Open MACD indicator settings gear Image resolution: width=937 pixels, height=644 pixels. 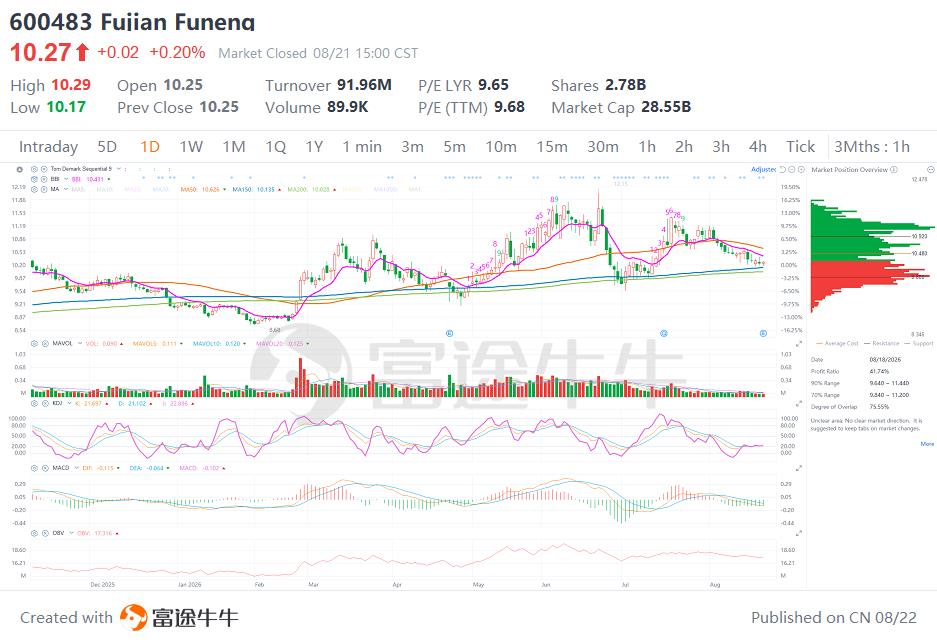[x=34, y=468]
